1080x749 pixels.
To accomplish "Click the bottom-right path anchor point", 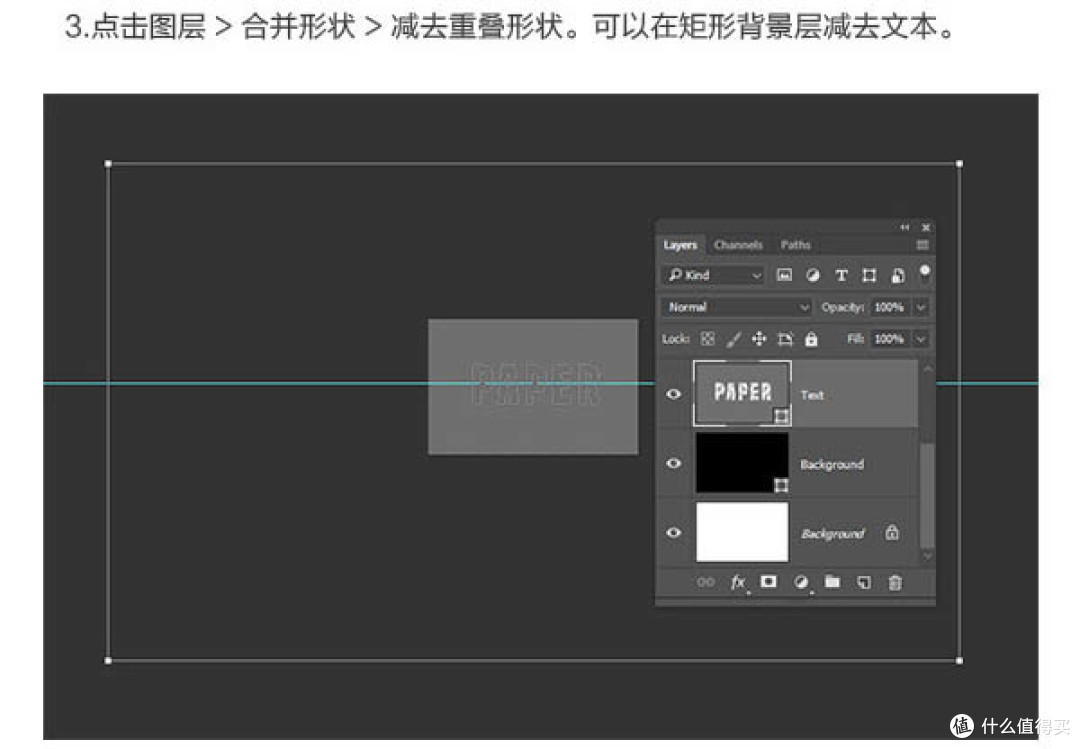I will pyautogui.click(x=959, y=660).
